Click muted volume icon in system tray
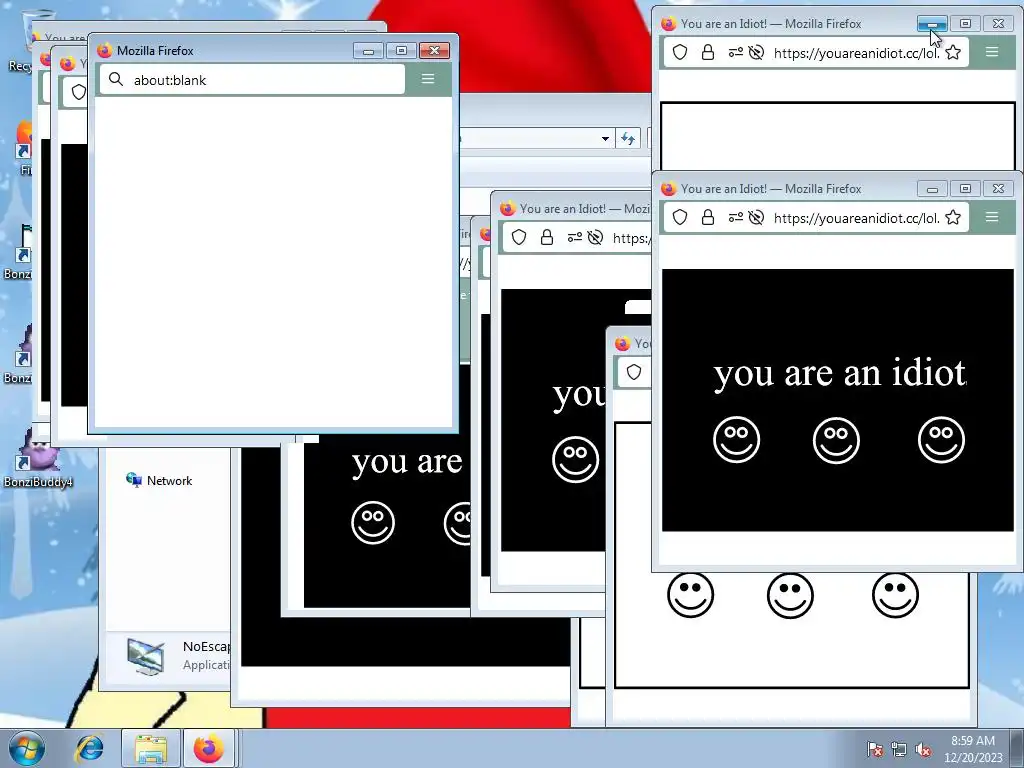1024x768 pixels. (923, 749)
